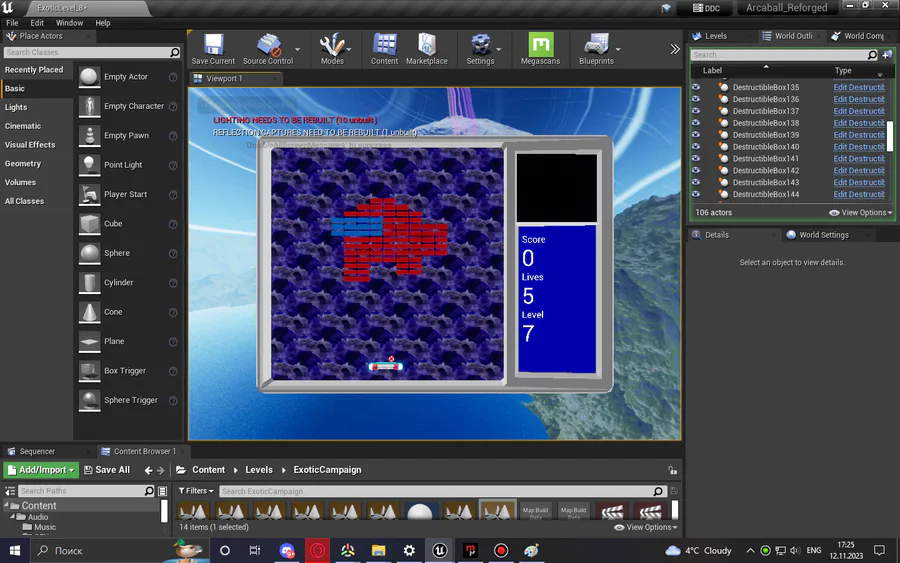Select the Cube shape icon
The width and height of the screenshot is (900, 563).
click(x=89, y=224)
